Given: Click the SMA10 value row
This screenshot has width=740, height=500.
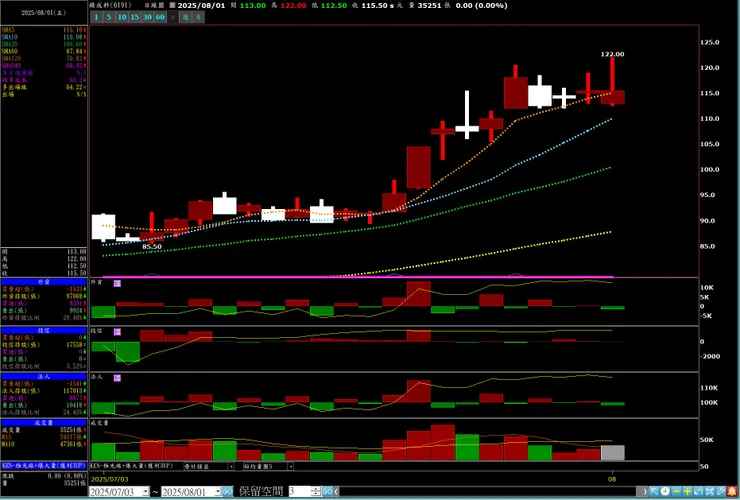Looking at the screenshot, I should 44,37.
